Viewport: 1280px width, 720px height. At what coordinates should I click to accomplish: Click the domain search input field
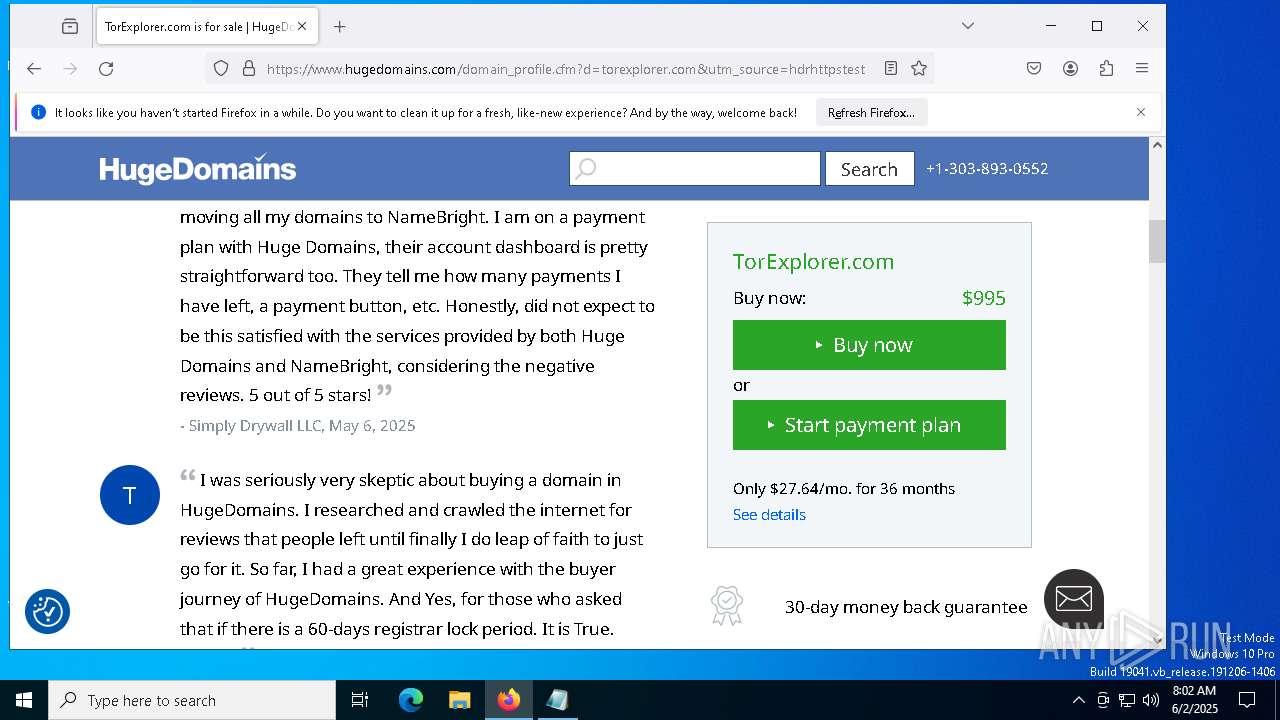click(x=695, y=169)
